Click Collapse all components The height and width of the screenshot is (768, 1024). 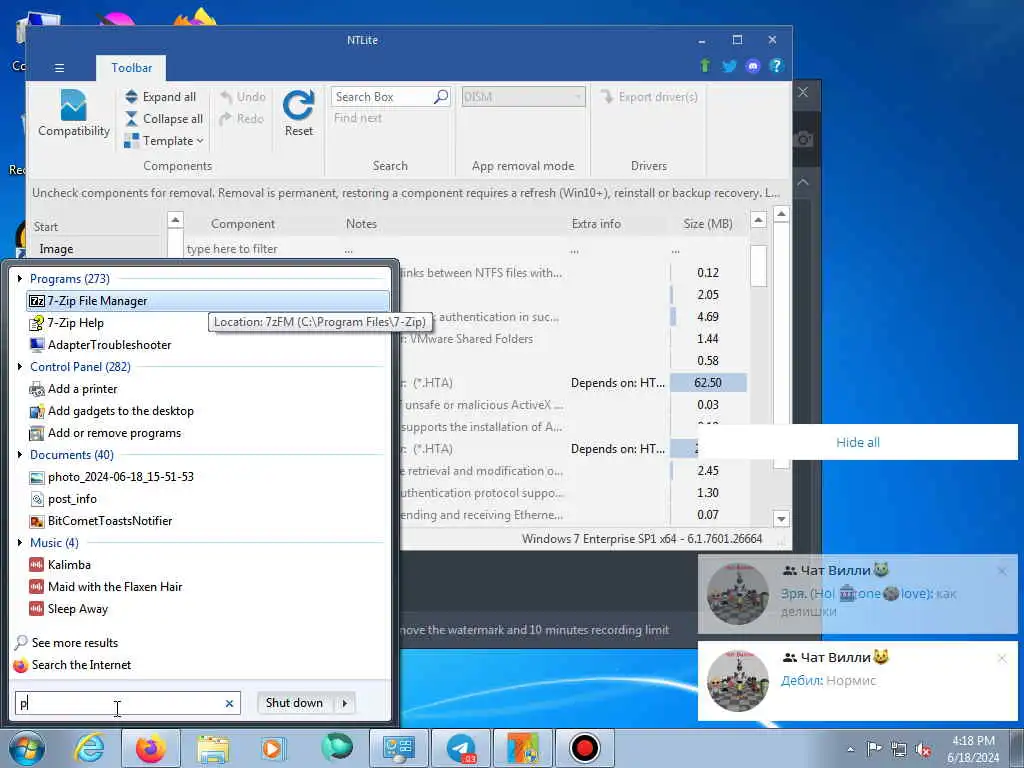[164, 119]
